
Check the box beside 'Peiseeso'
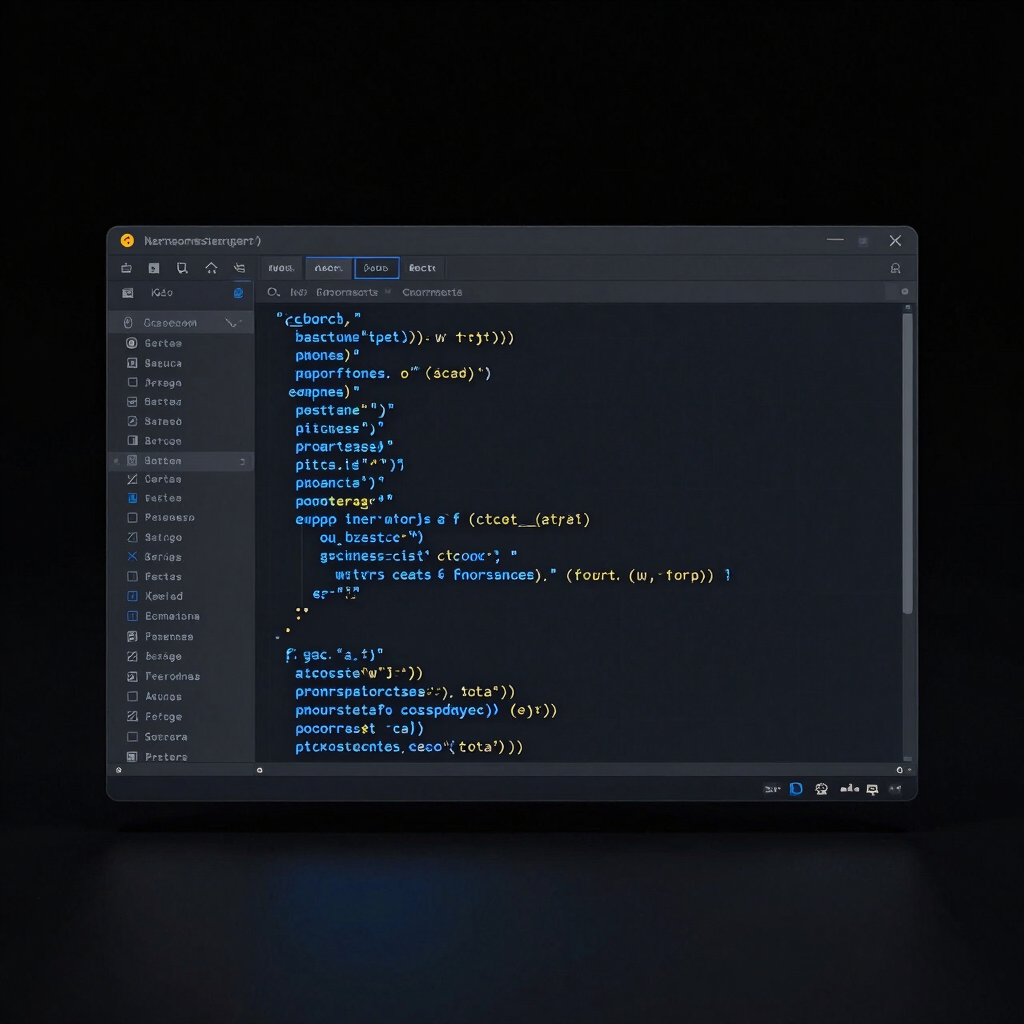tap(132, 517)
